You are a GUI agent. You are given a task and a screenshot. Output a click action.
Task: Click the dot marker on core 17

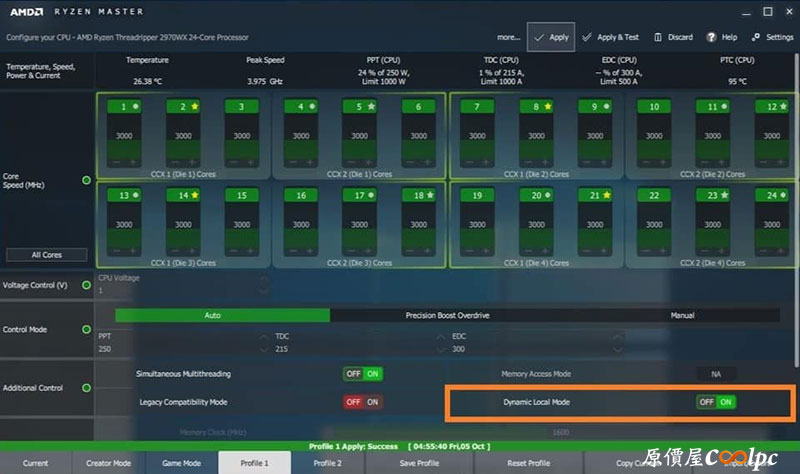point(371,195)
